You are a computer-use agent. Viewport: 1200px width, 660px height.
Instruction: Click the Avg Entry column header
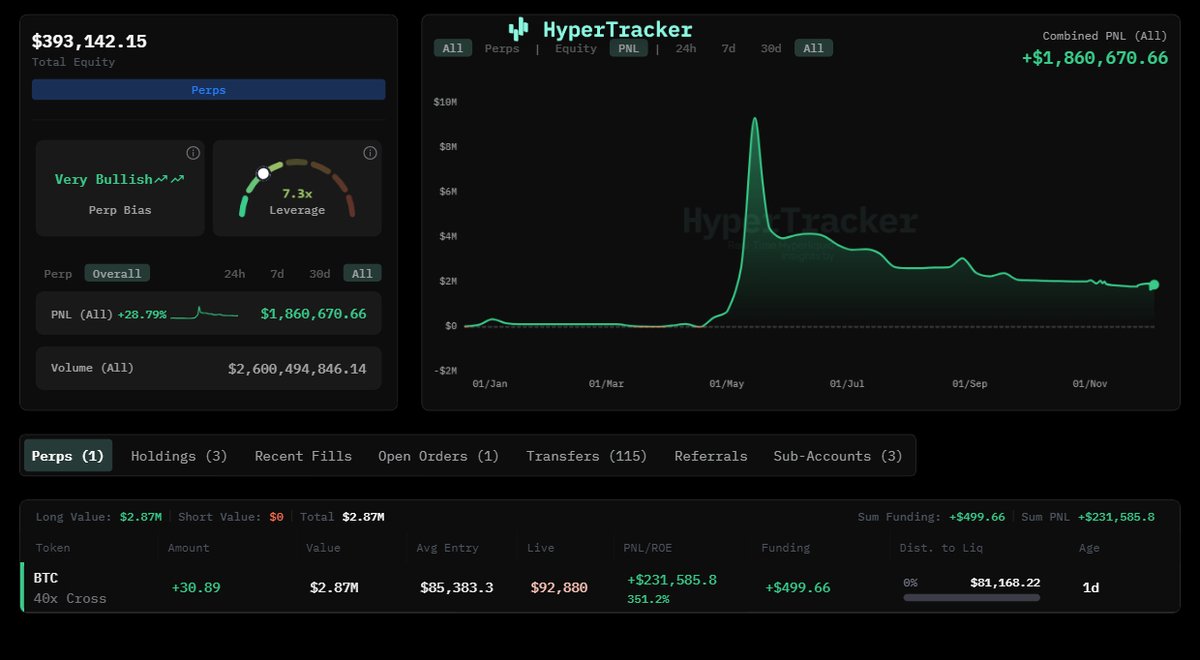[447, 548]
